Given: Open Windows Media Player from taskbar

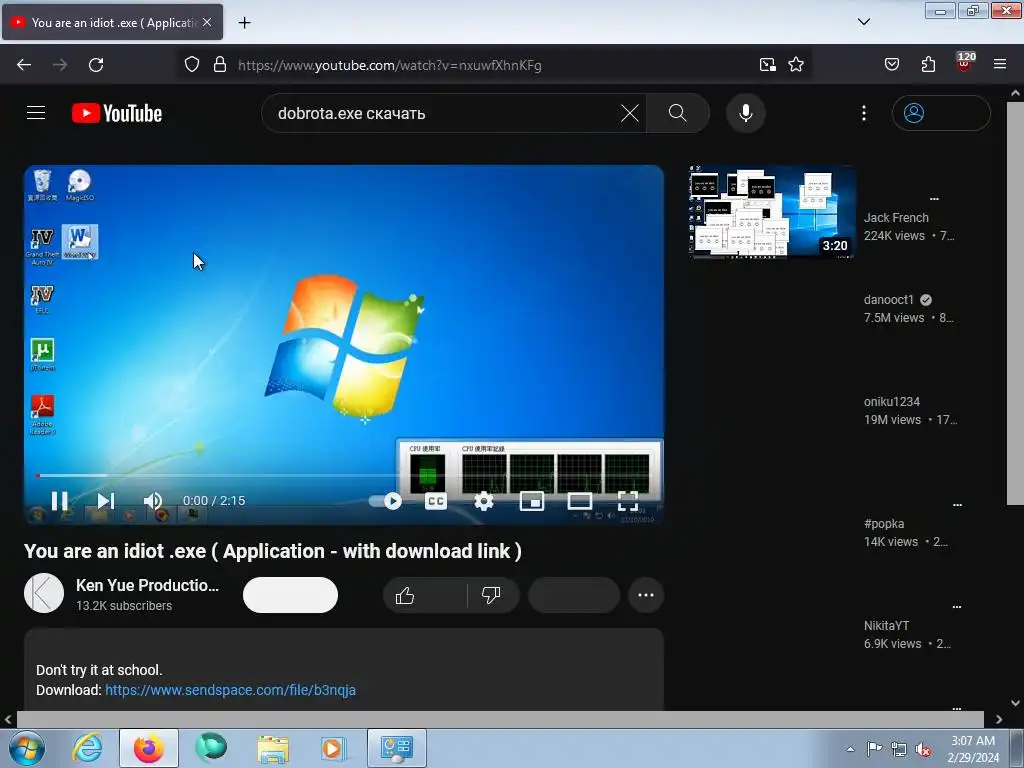Looking at the screenshot, I should (333, 748).
